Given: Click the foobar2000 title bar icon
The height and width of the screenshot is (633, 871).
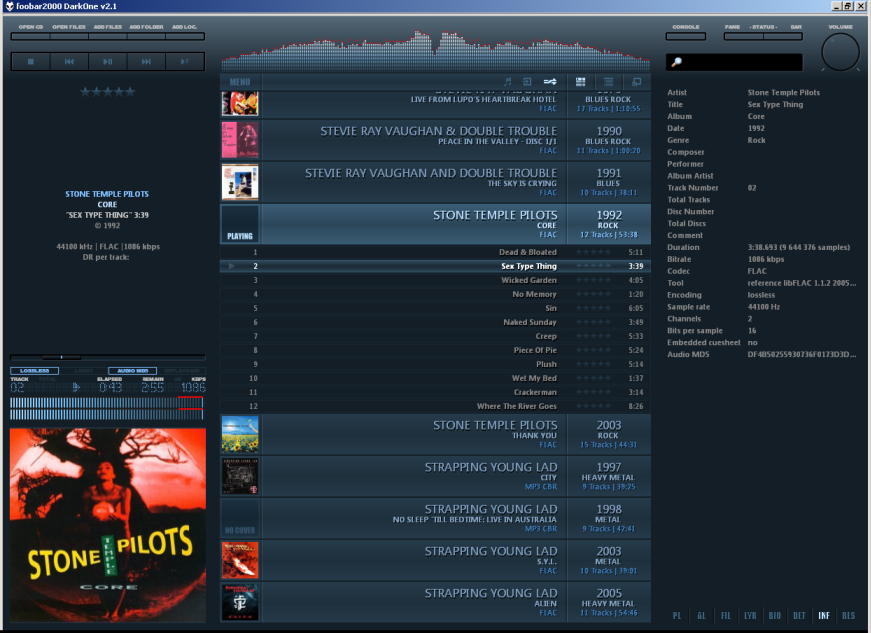Looking at the screenshot, I should 9,6.
